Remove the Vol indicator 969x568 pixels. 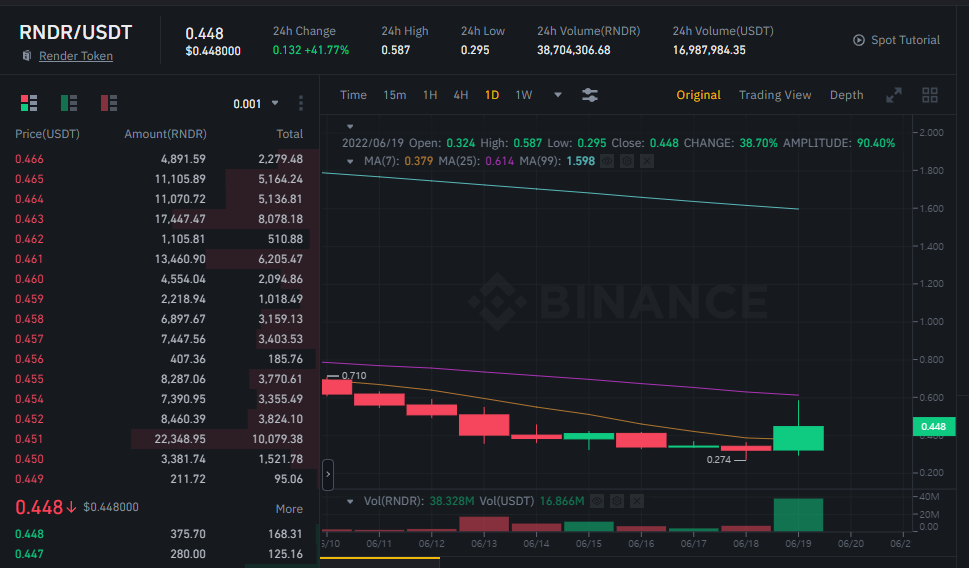pyautogui.click(x=637, y=501)
